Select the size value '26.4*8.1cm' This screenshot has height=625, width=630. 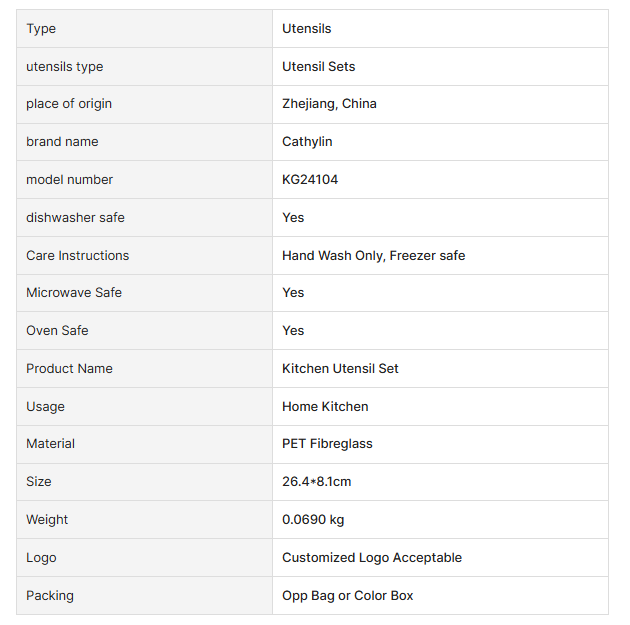coord(316,482)
